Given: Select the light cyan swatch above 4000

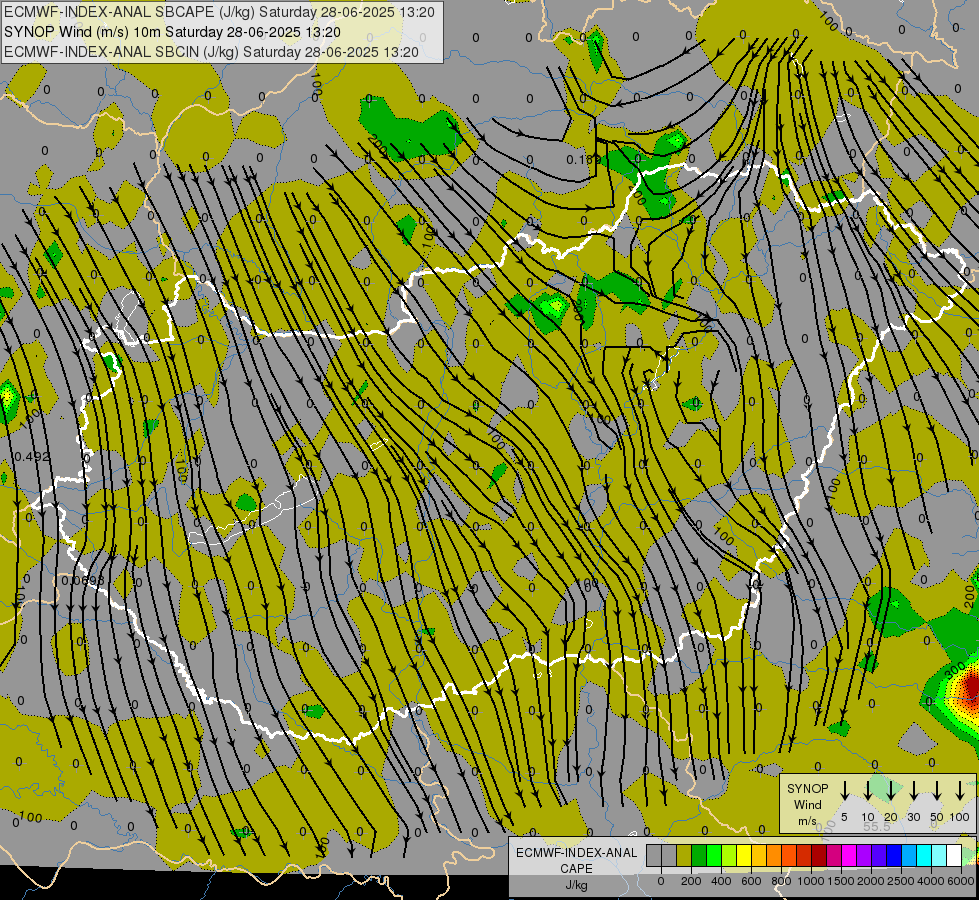Looking at the screenshot, I should (939, 856).
